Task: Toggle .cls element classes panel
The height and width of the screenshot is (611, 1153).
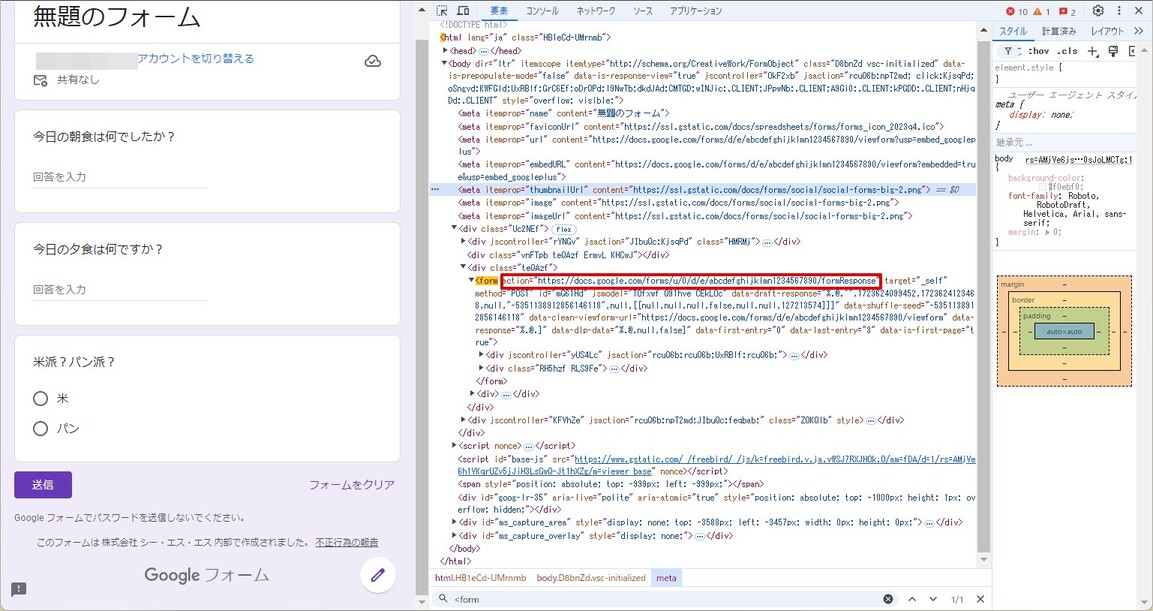Action: tap(1066, 51)
